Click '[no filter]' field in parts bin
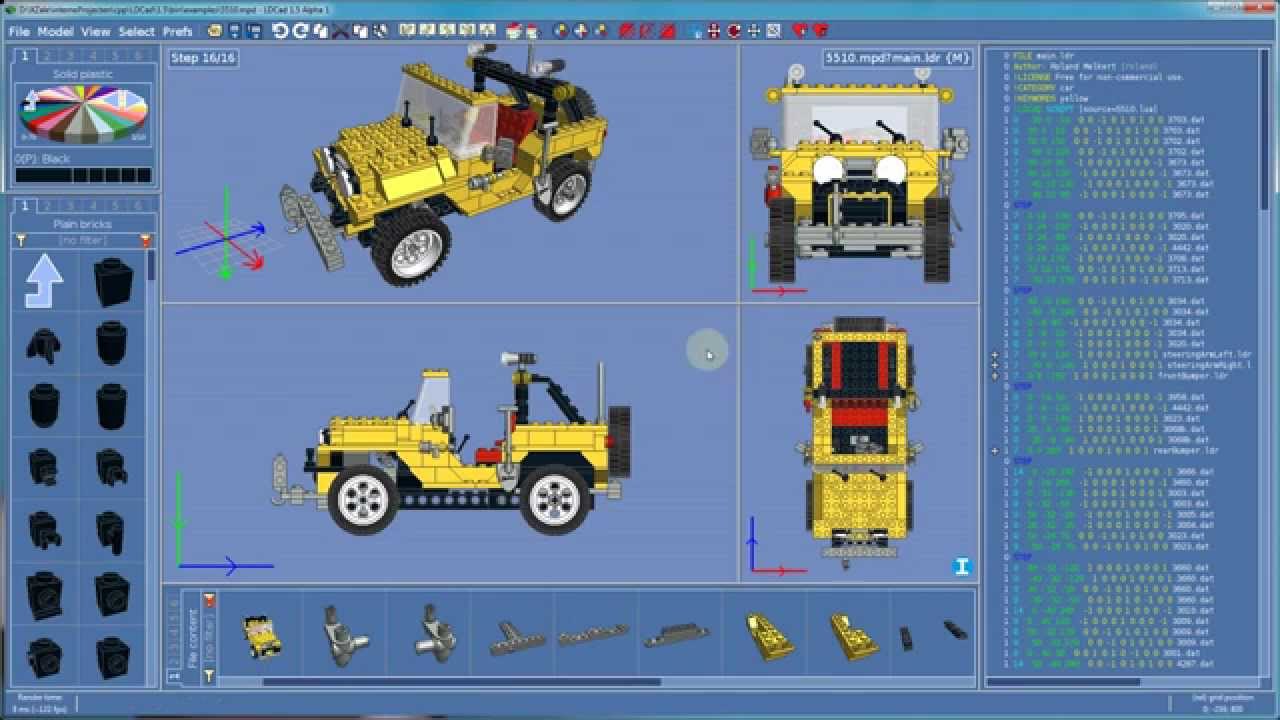This screenshot has height=720, width=1280. pyautogui.click(x=83, y=240)
